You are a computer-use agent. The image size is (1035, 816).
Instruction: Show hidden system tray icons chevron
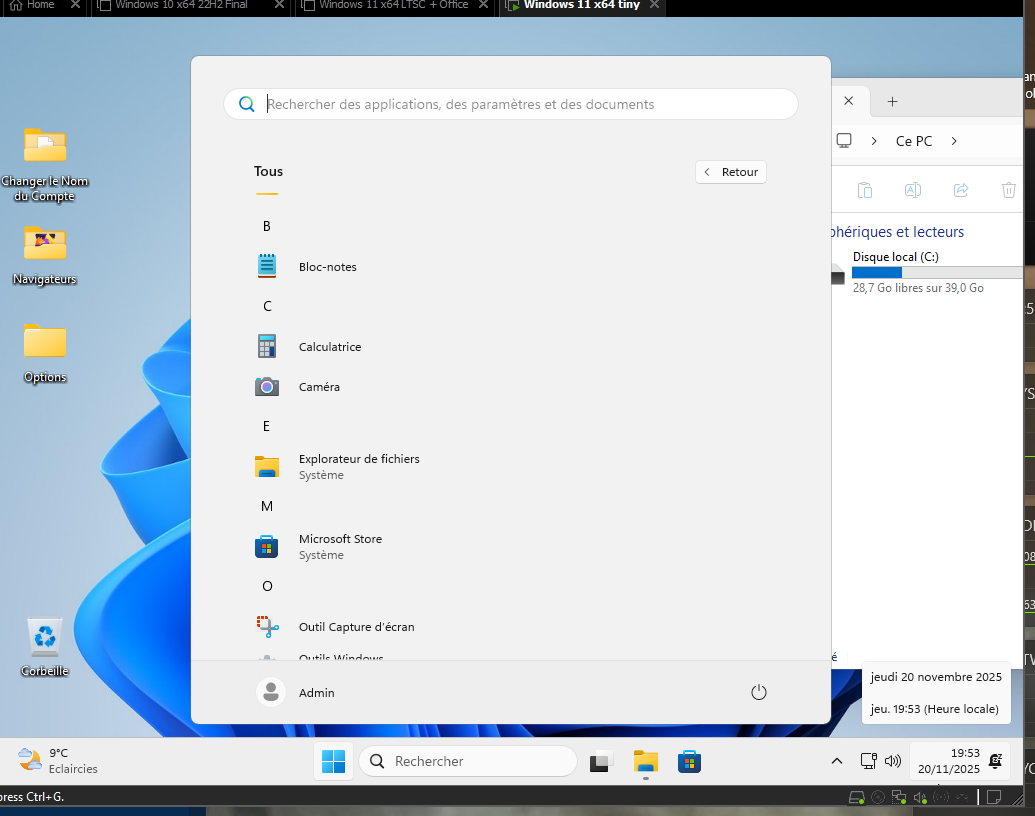pyautogui.click(x=837, y=761)
